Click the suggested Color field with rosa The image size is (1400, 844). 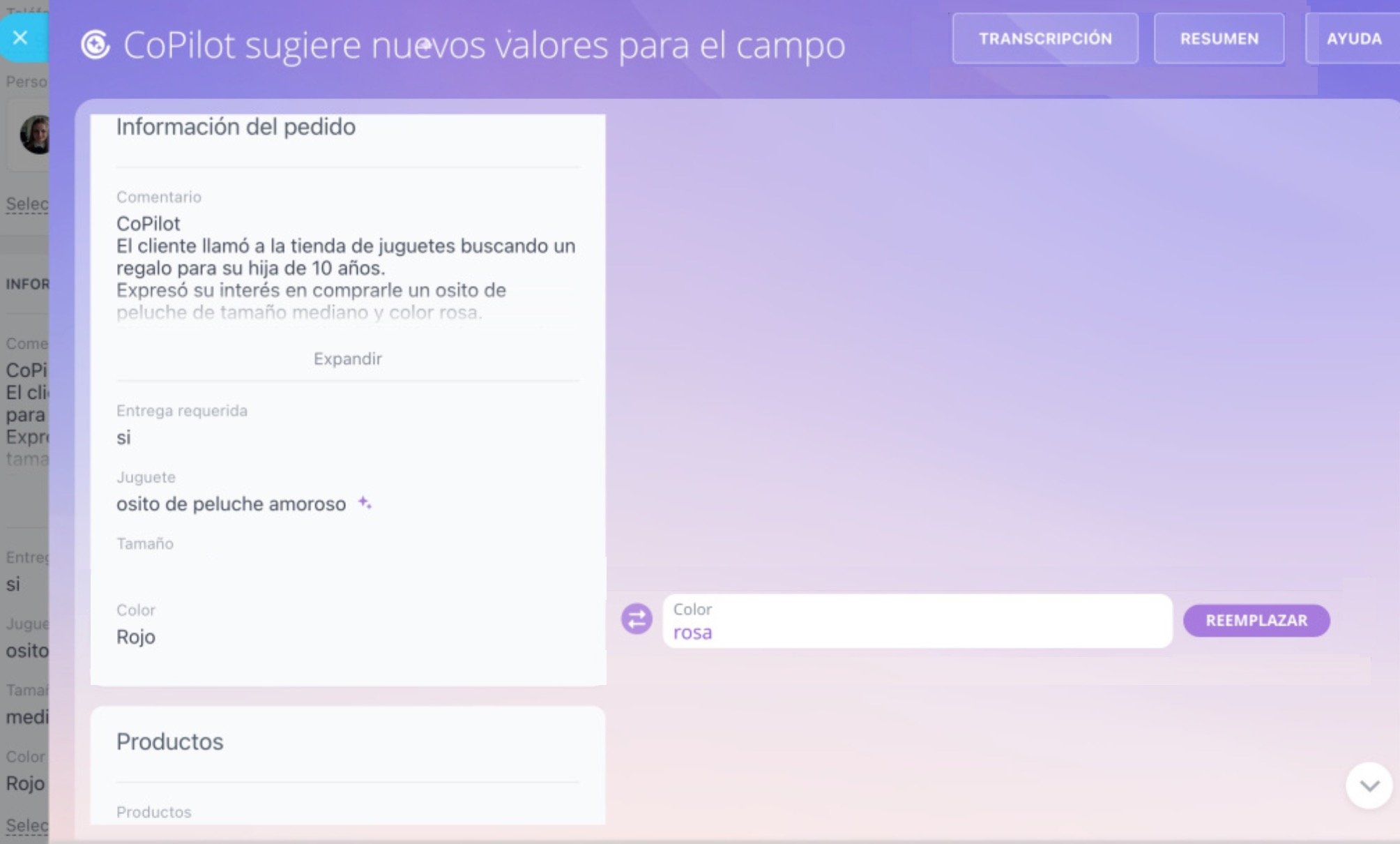point(916,621)
